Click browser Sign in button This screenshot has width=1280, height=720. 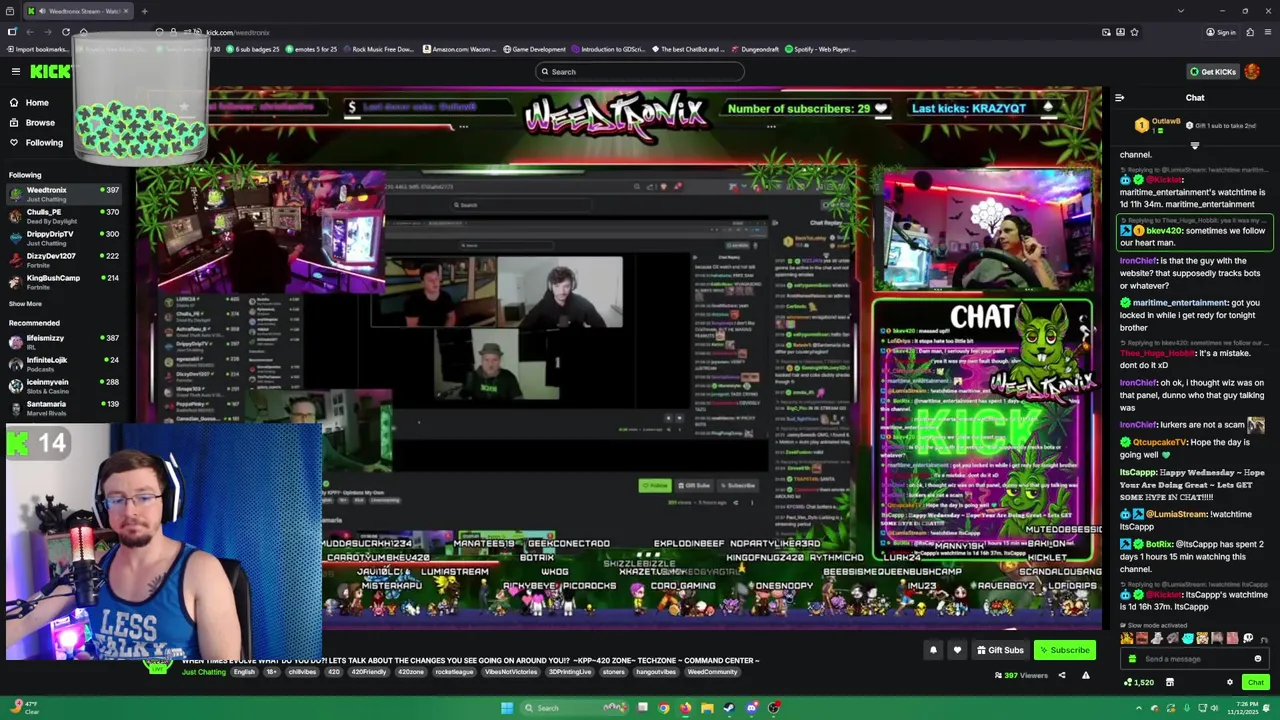1220,32
